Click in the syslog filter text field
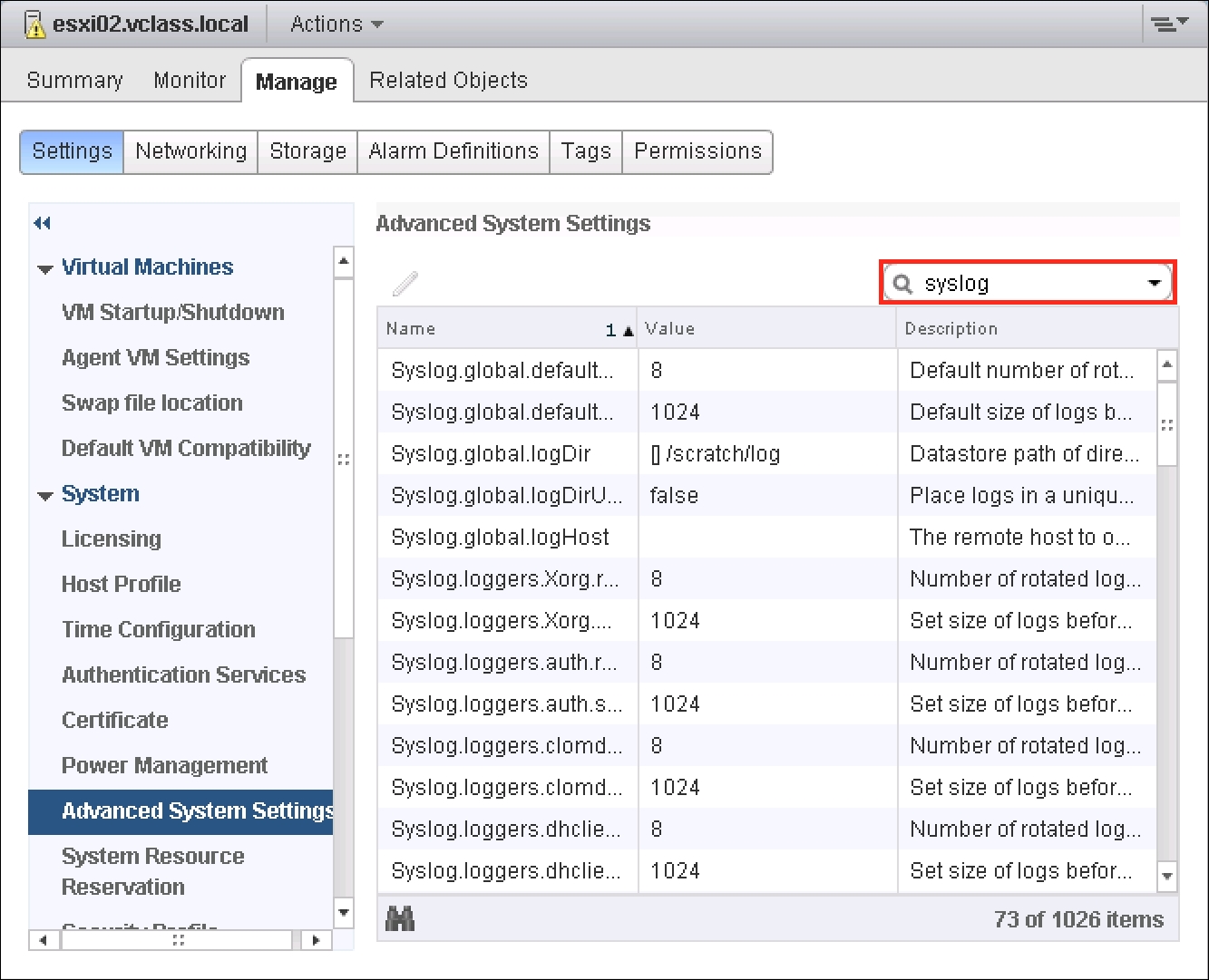Viewport: 1209px width, 980px height. [1025, 284]
